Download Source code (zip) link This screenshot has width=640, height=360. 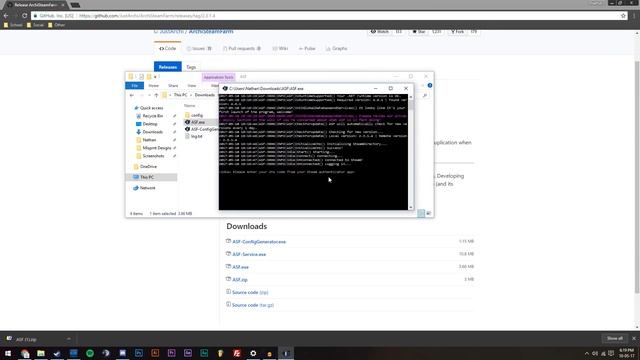coord(250,292)
